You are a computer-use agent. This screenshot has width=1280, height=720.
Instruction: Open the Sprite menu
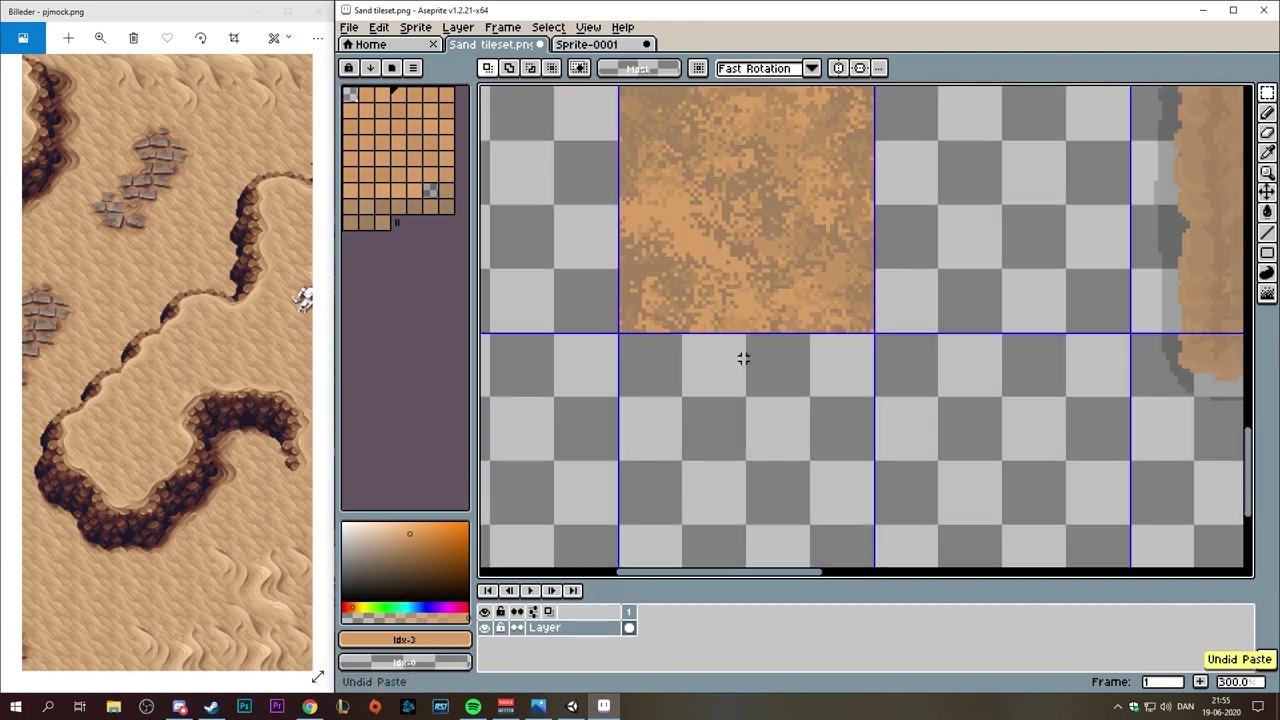pyautogui.click(x=416, y=27)
